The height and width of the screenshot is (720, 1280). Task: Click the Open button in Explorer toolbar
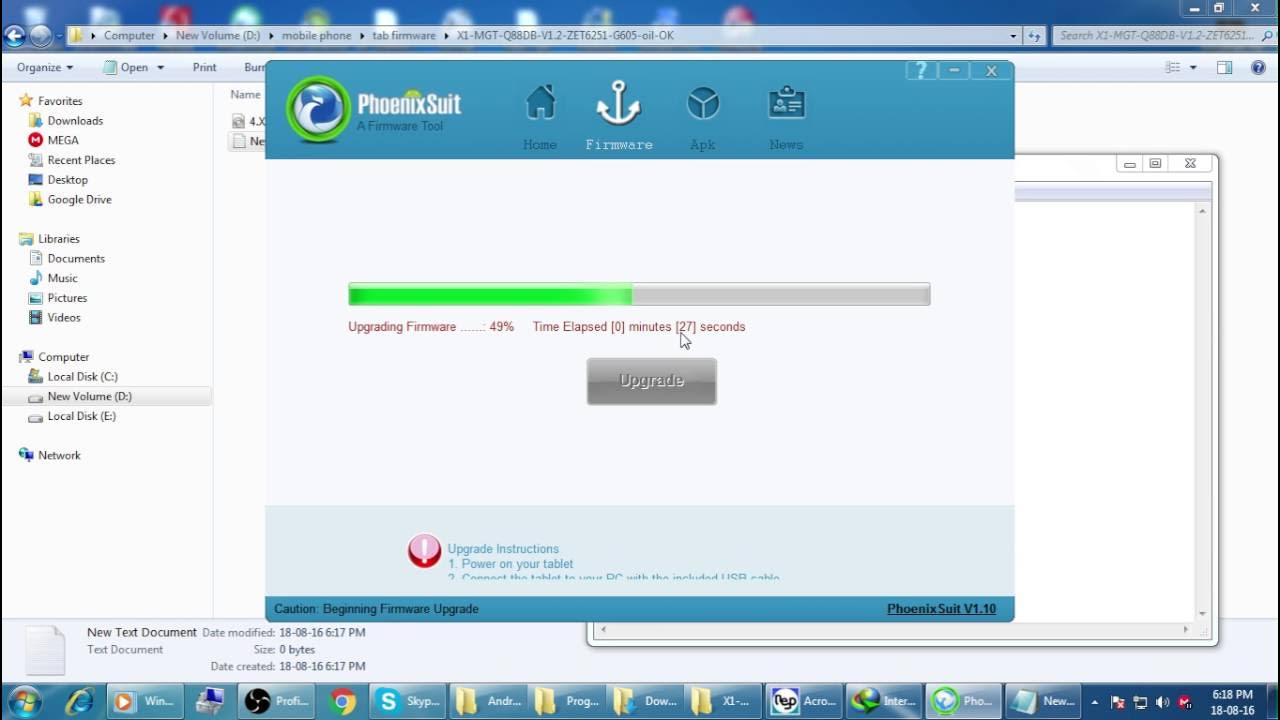(126, 67)
